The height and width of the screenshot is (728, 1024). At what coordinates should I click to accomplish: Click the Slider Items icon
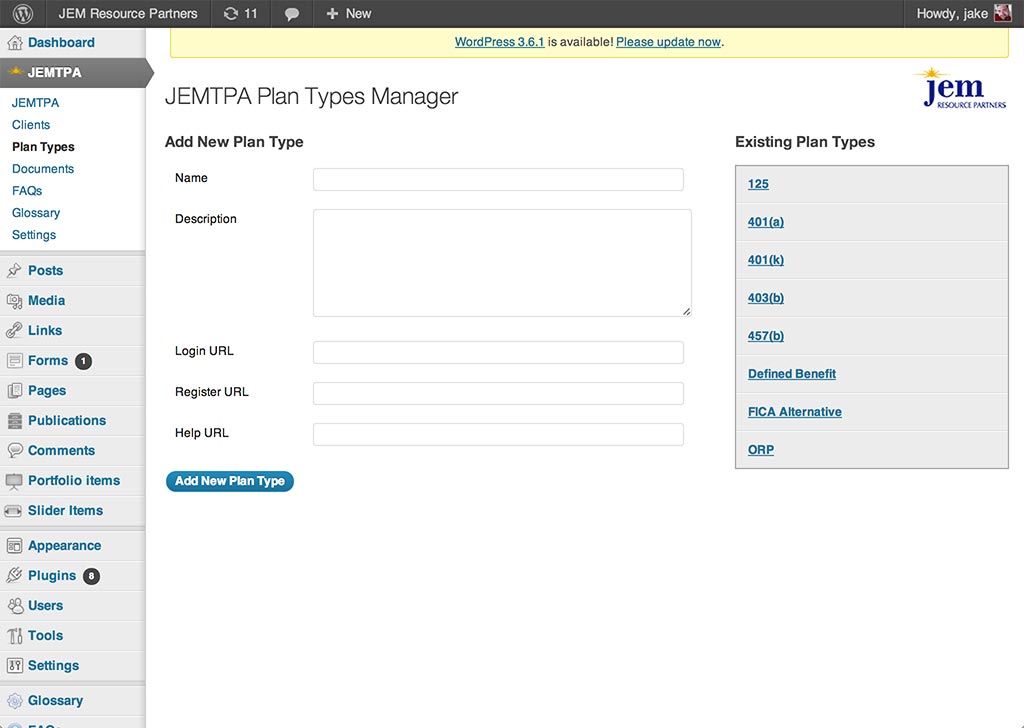coord(13,511)
